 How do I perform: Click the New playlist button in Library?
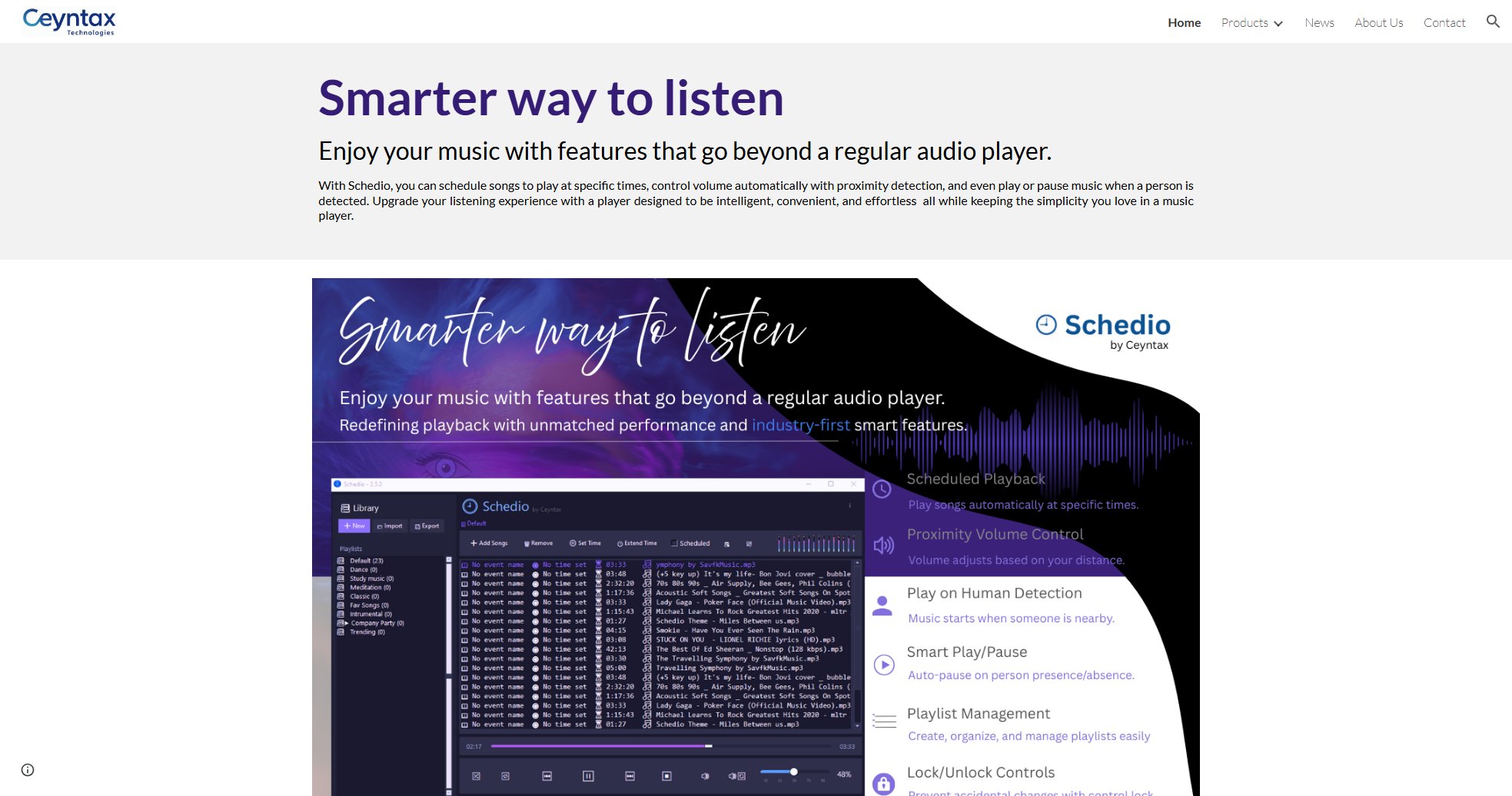(354, 526)
